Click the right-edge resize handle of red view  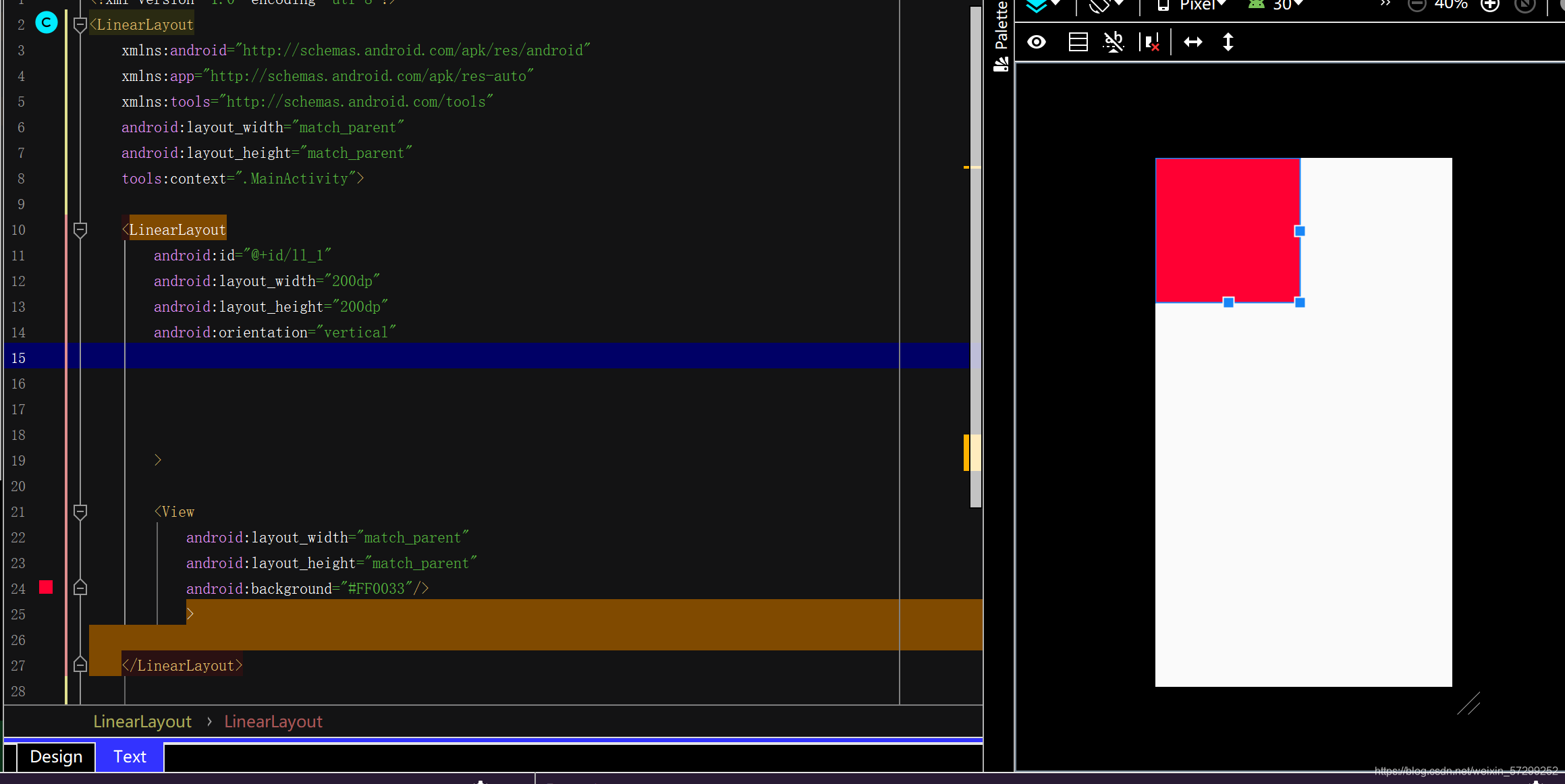point(1300,231)
